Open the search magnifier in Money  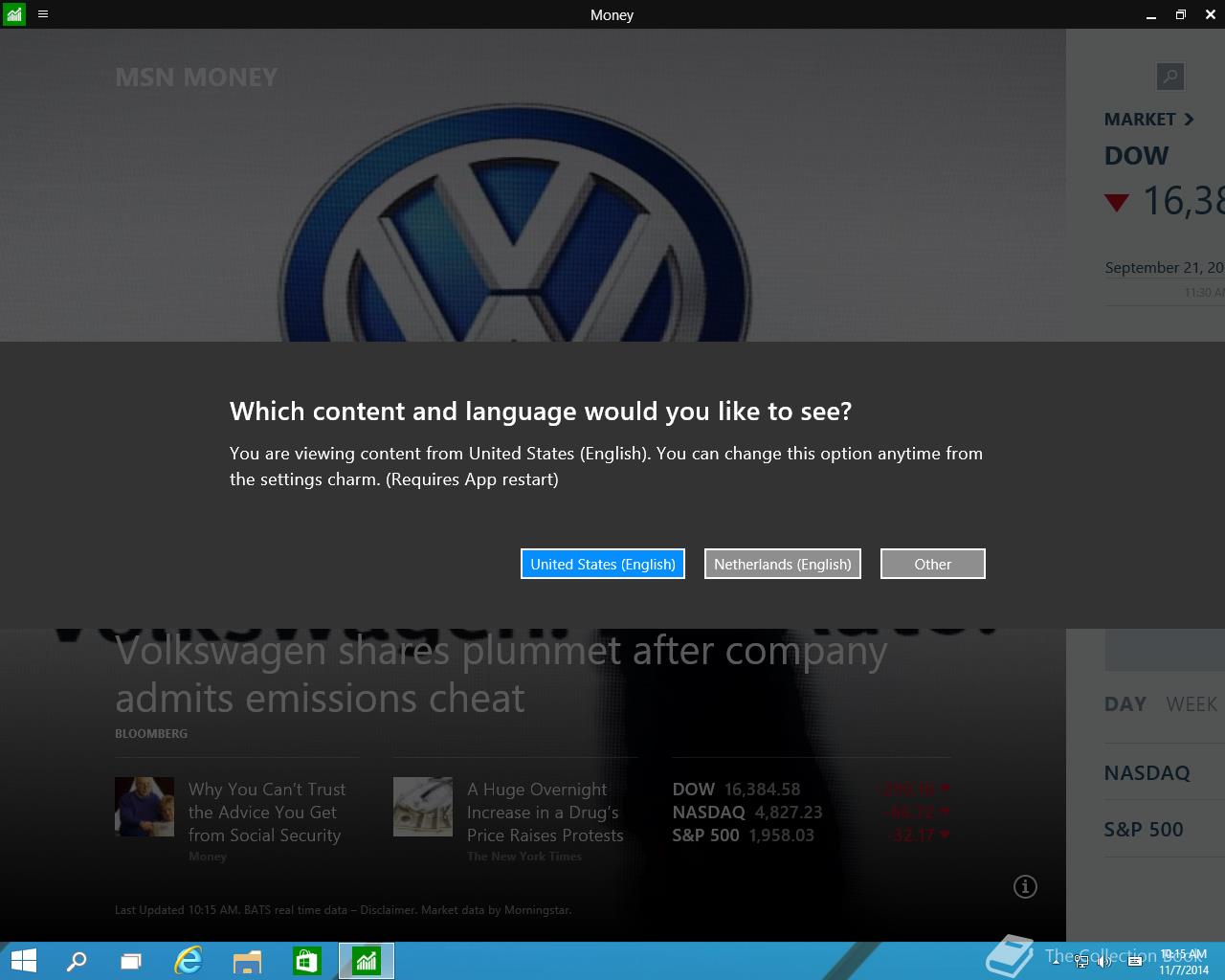(x=1169, y=77)
